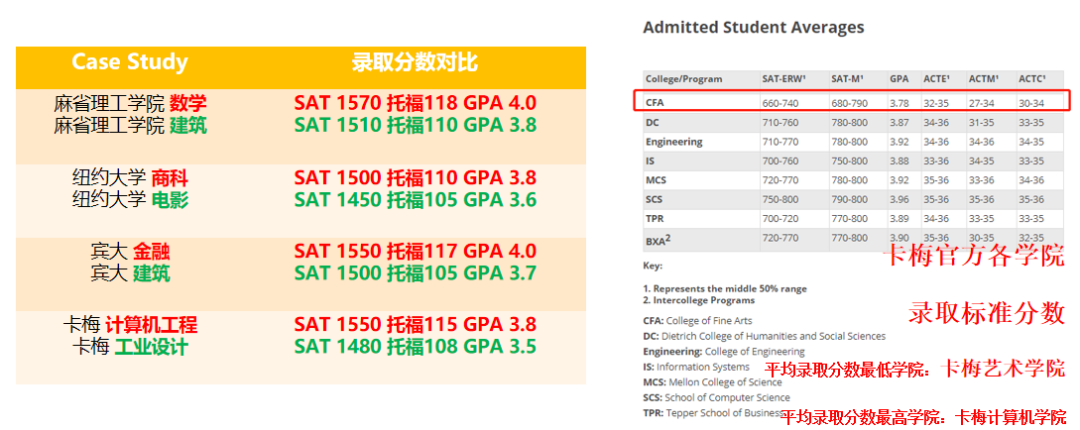Click the 'SAT-M' column header

(x=846, y=79)
